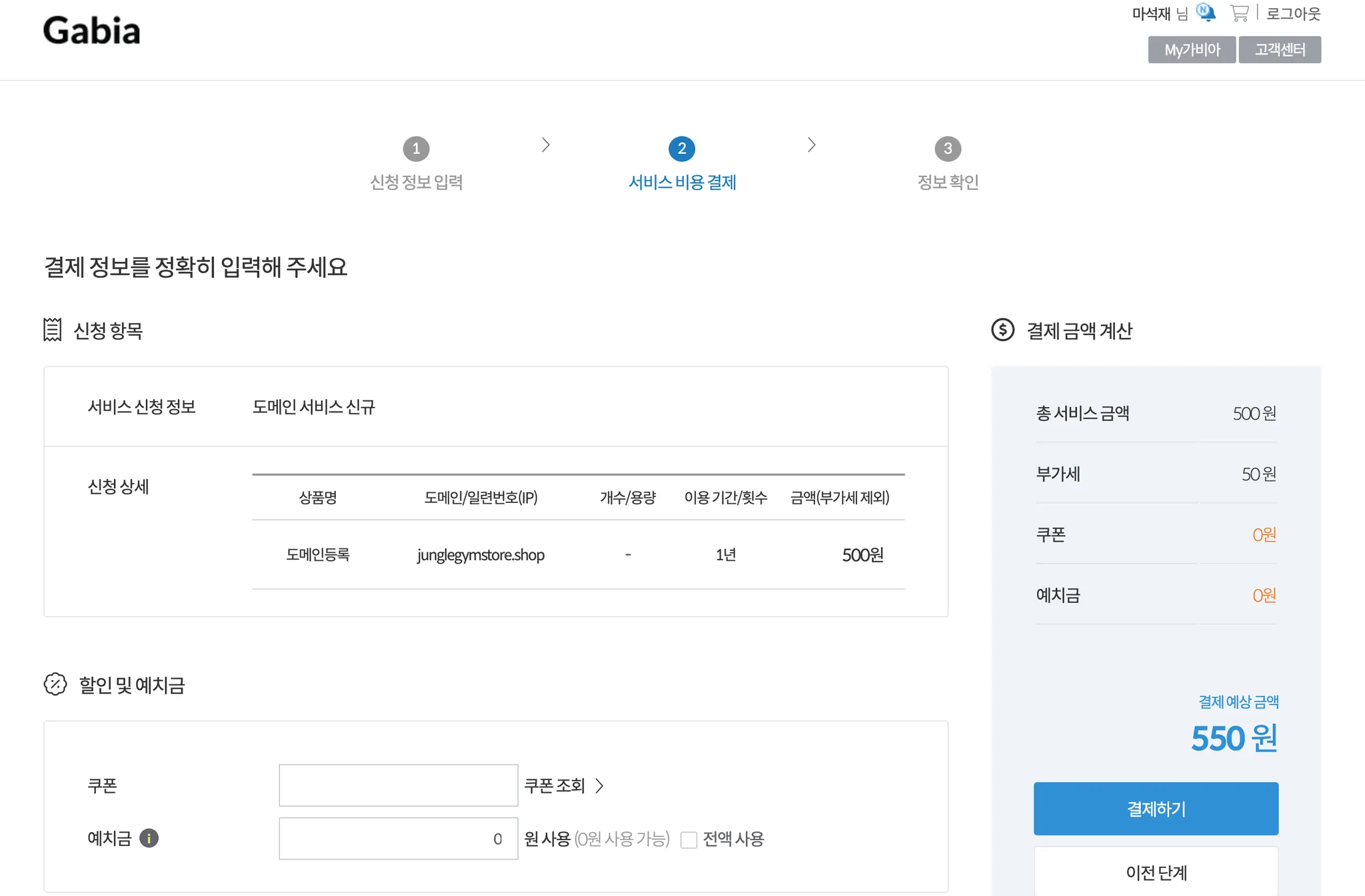Click the 예치금 amount input field

coord(398,839)
